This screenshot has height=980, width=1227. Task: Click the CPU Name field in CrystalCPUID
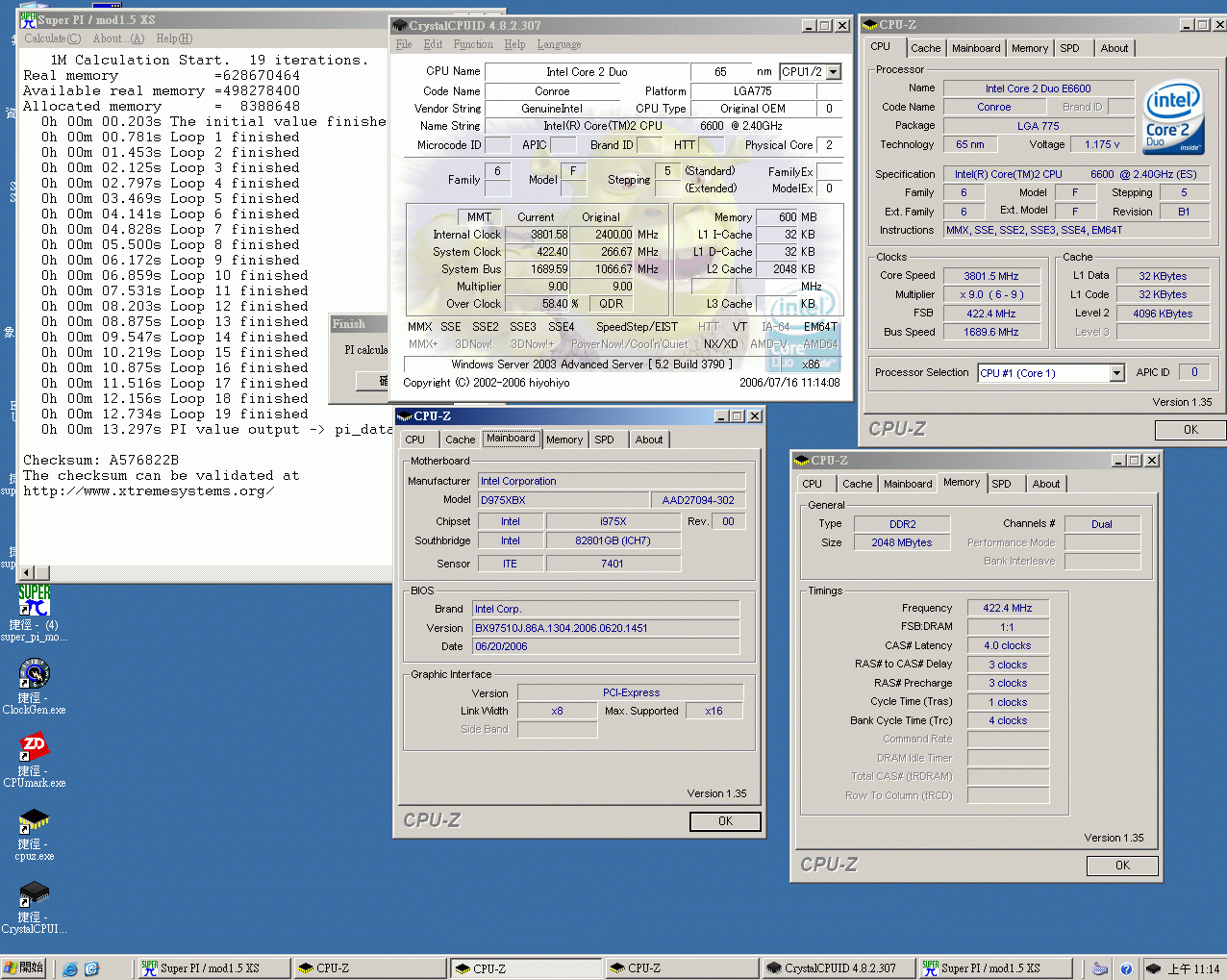[x=587, y=72]
